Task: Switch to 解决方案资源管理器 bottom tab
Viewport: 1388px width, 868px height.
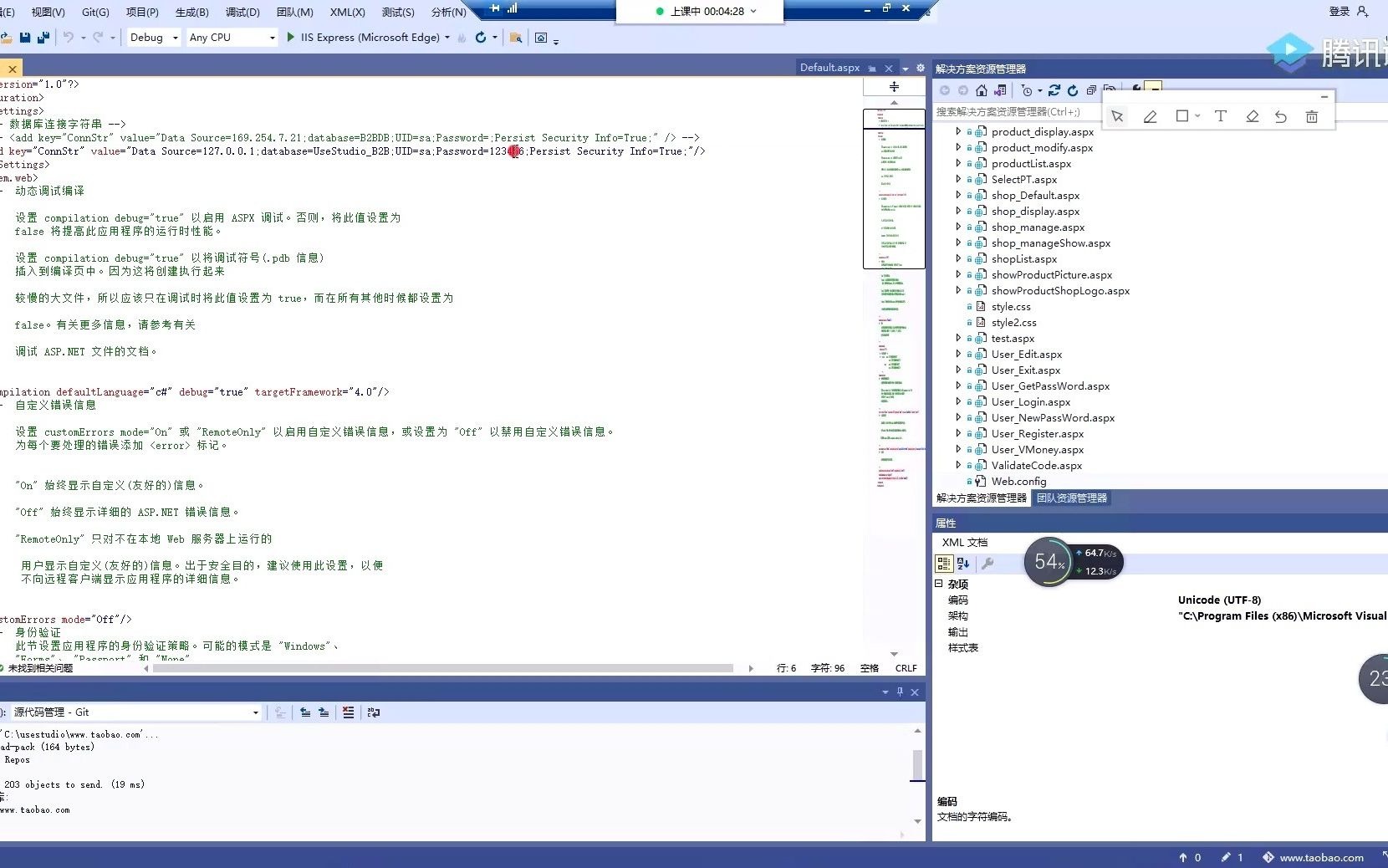Action: pyautogui.click(x=982, y=498)
